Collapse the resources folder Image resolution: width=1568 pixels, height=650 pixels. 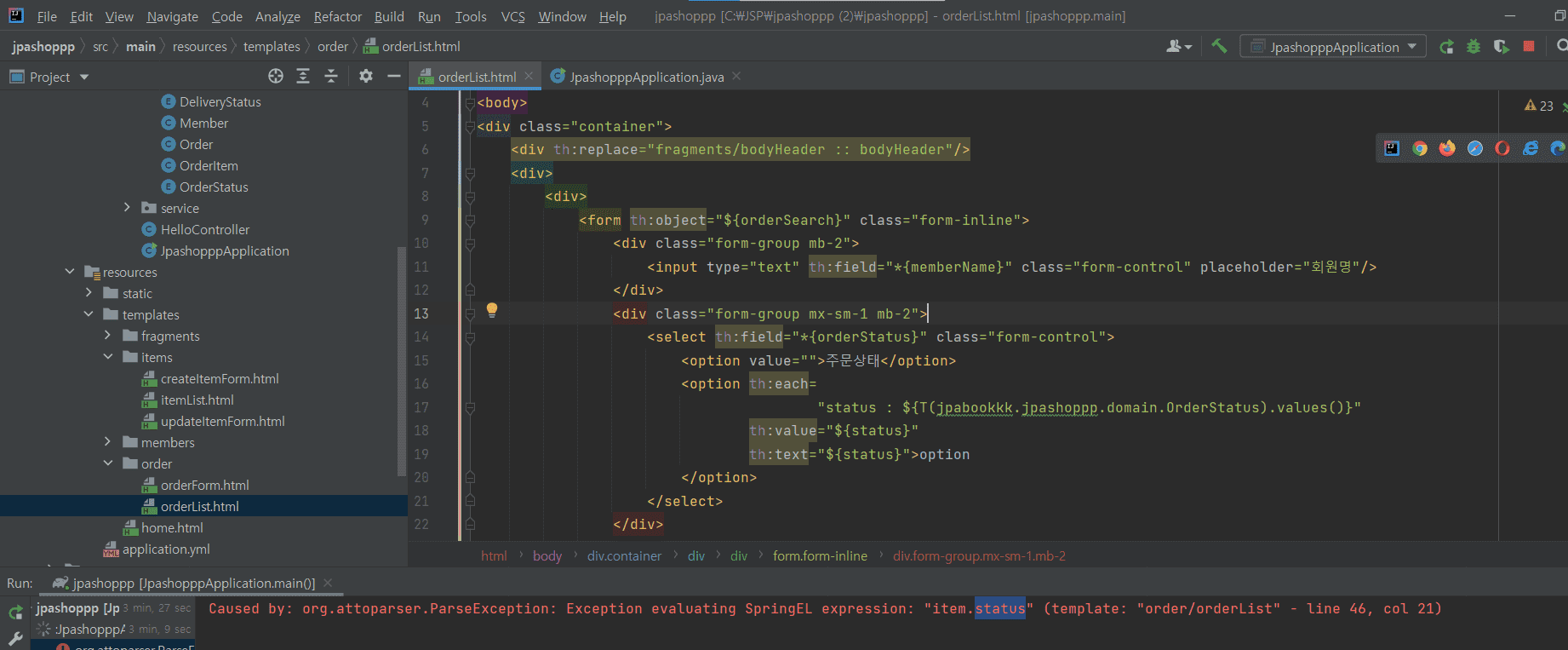(x=70, y=271)
